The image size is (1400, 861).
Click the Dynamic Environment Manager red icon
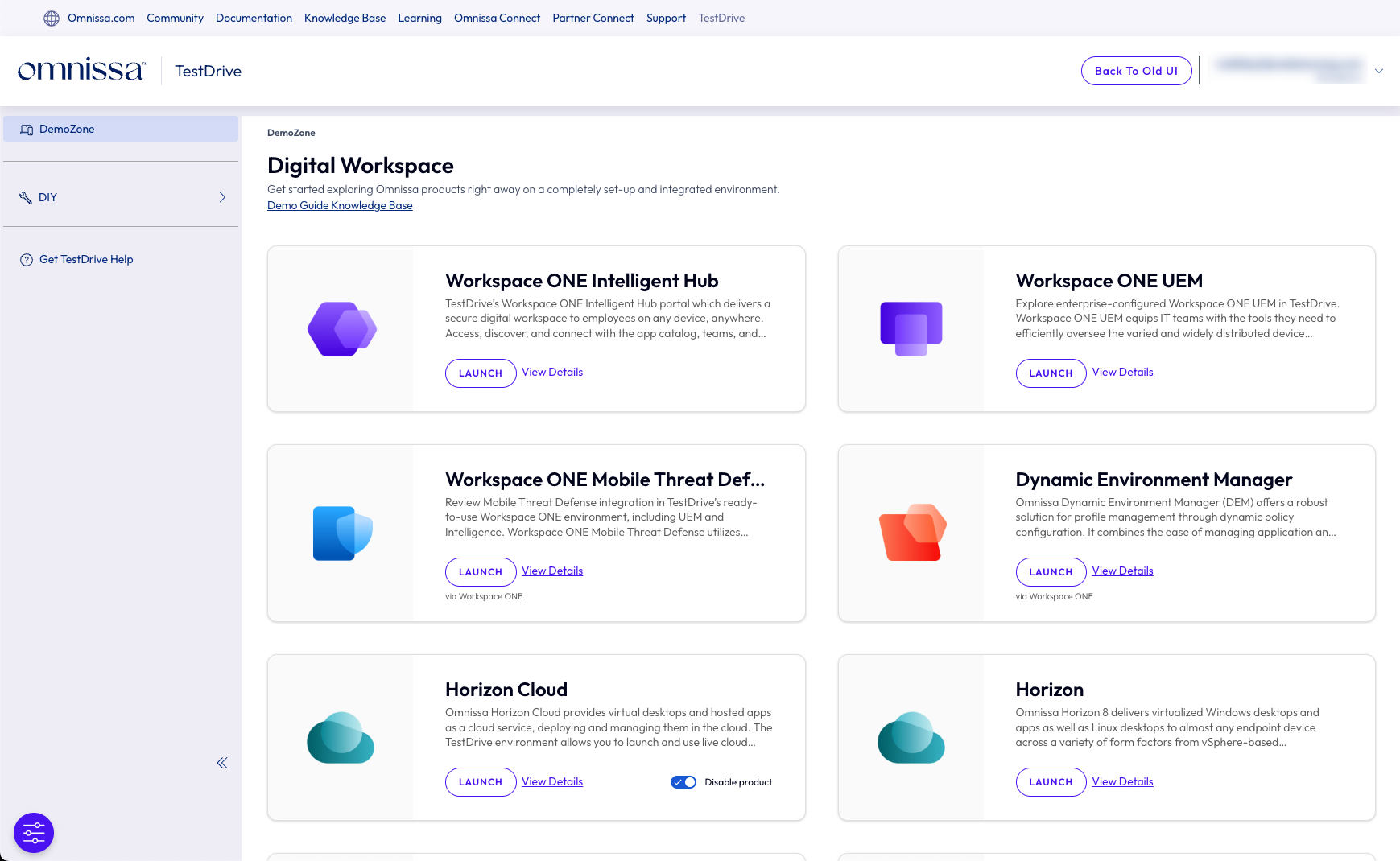point(912,533)
